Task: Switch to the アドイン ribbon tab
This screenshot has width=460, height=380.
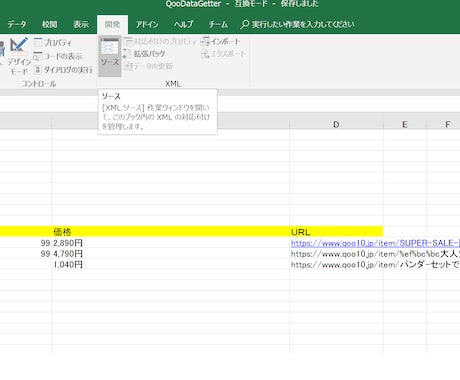Action: [147, 24]
